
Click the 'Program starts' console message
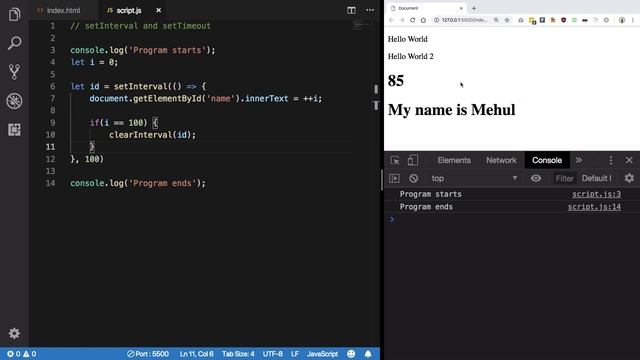[x=430, y=194]
